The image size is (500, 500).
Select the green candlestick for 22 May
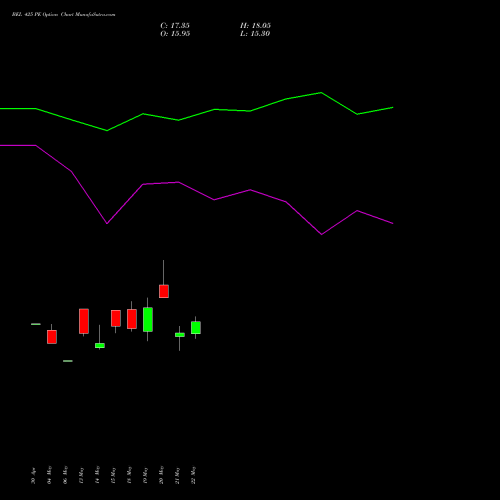click(x=196, y=328)
